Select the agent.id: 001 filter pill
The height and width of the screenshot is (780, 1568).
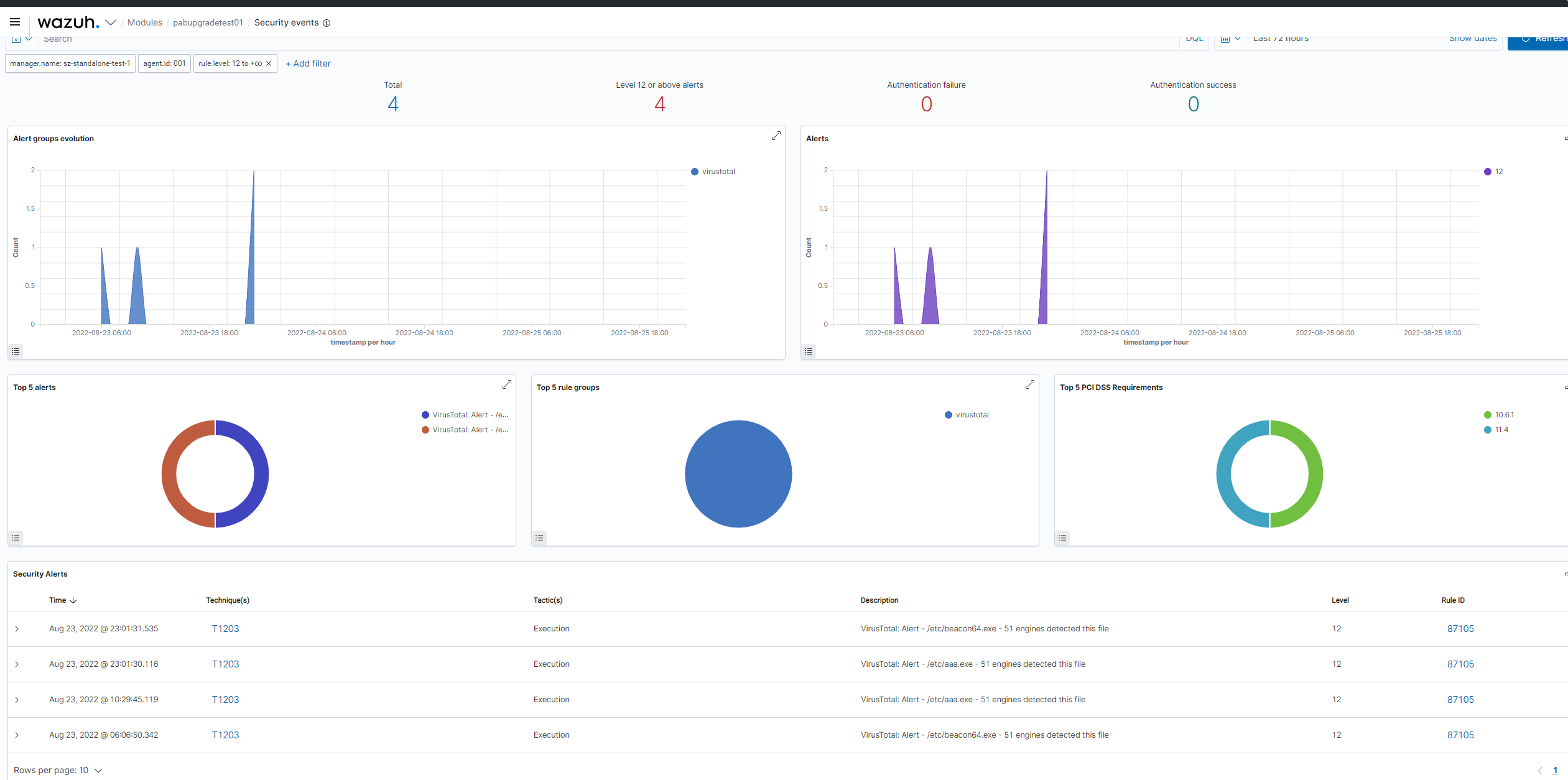point(164,63)
